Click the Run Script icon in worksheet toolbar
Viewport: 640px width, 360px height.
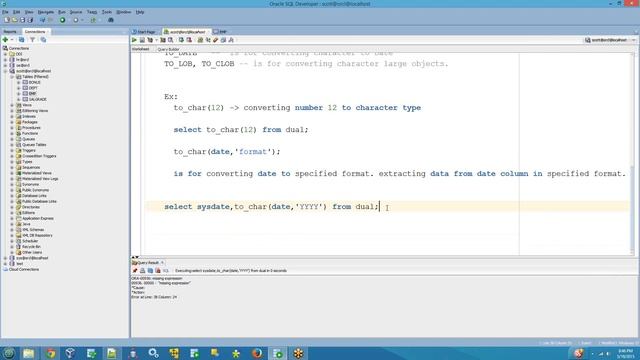point(142,40)
